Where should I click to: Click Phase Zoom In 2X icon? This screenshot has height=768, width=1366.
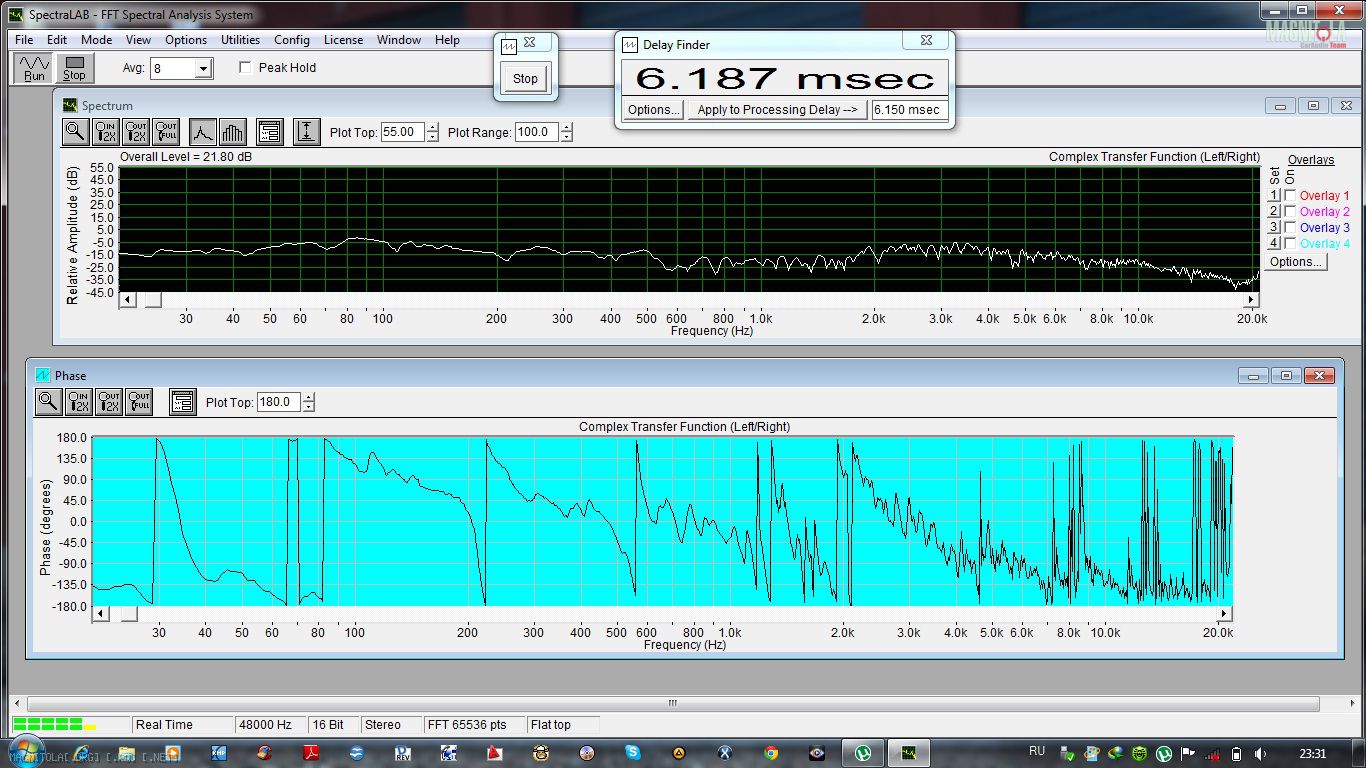click(79, 401)
